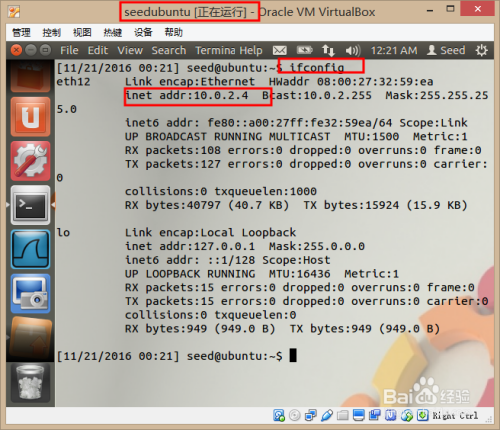Open the 管理 menu in VirtualBox
This screenshot has height=430, width=500.
(x=21, y=32)
